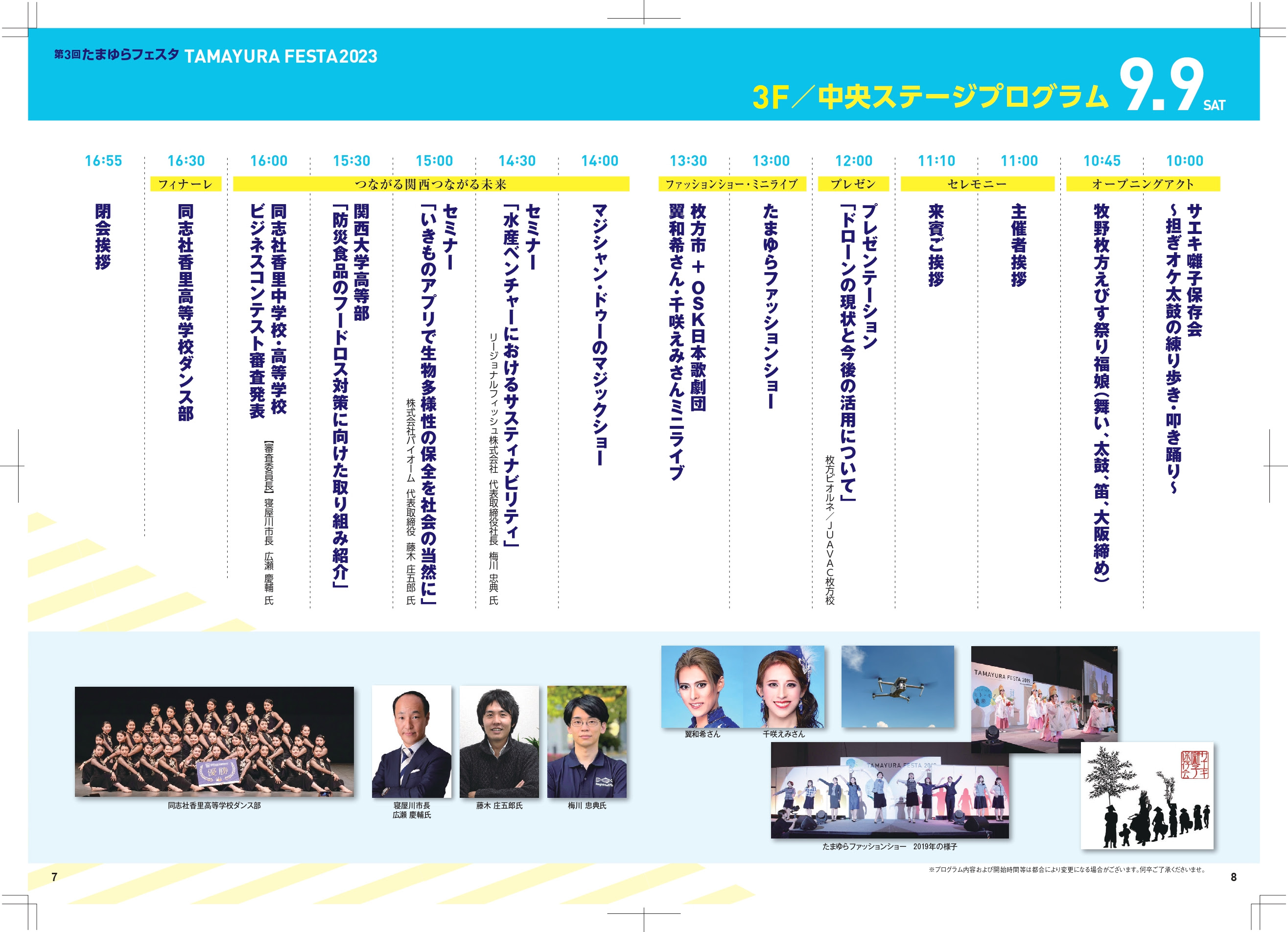This screenshot has height=932, width=1288.
Task: Click page number 8
Action: click(1234, 877)
